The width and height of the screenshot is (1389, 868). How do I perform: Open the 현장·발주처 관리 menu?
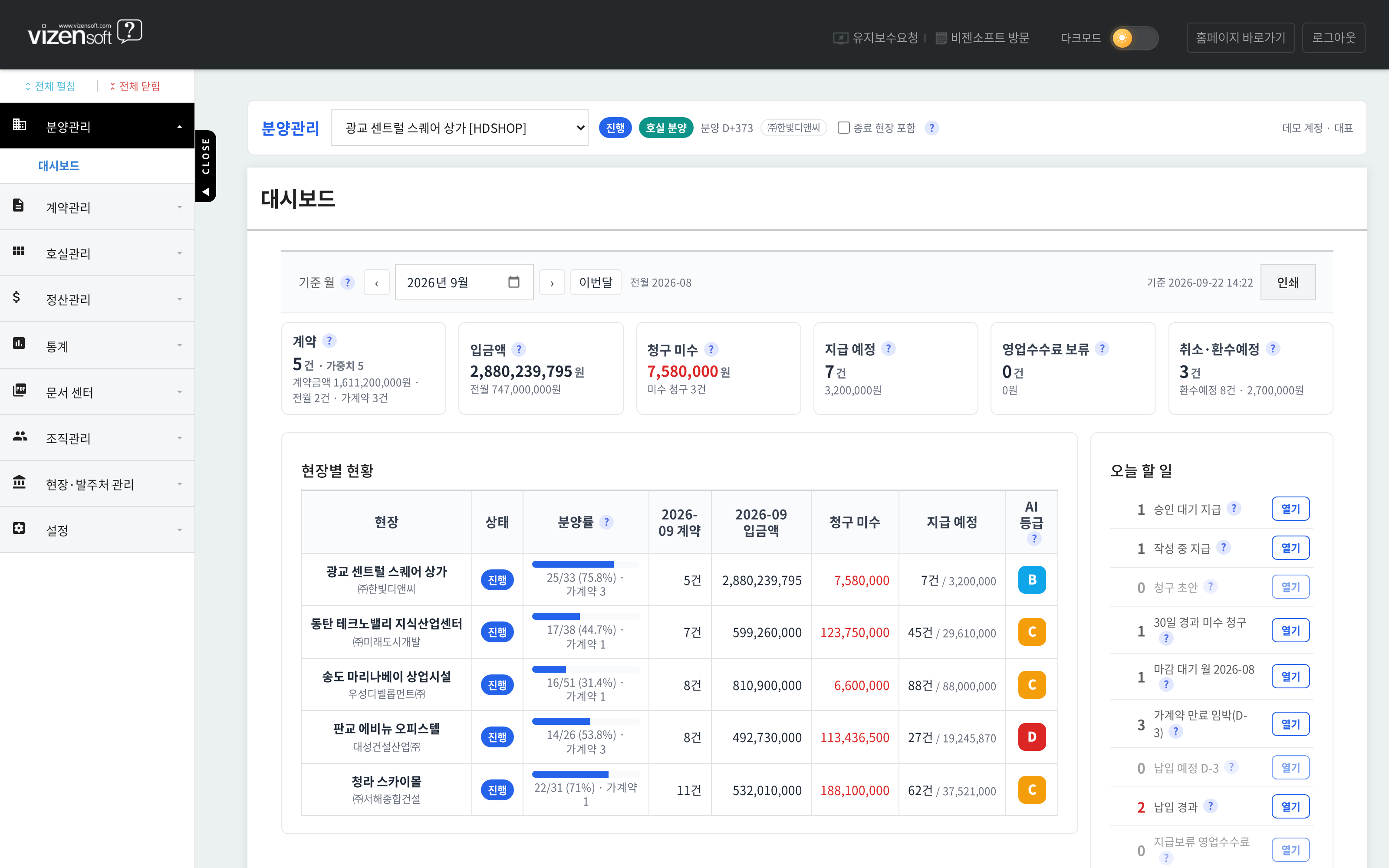pyautogui.click(x=97, y=484)
